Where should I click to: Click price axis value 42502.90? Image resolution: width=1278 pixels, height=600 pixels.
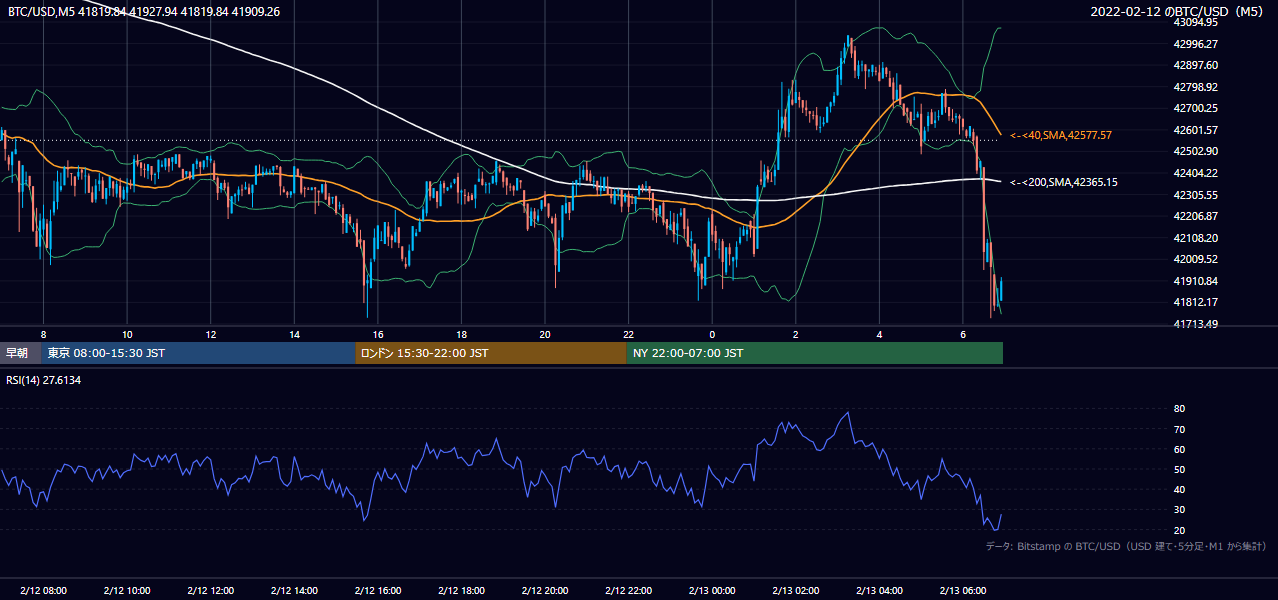point(1195,151)
